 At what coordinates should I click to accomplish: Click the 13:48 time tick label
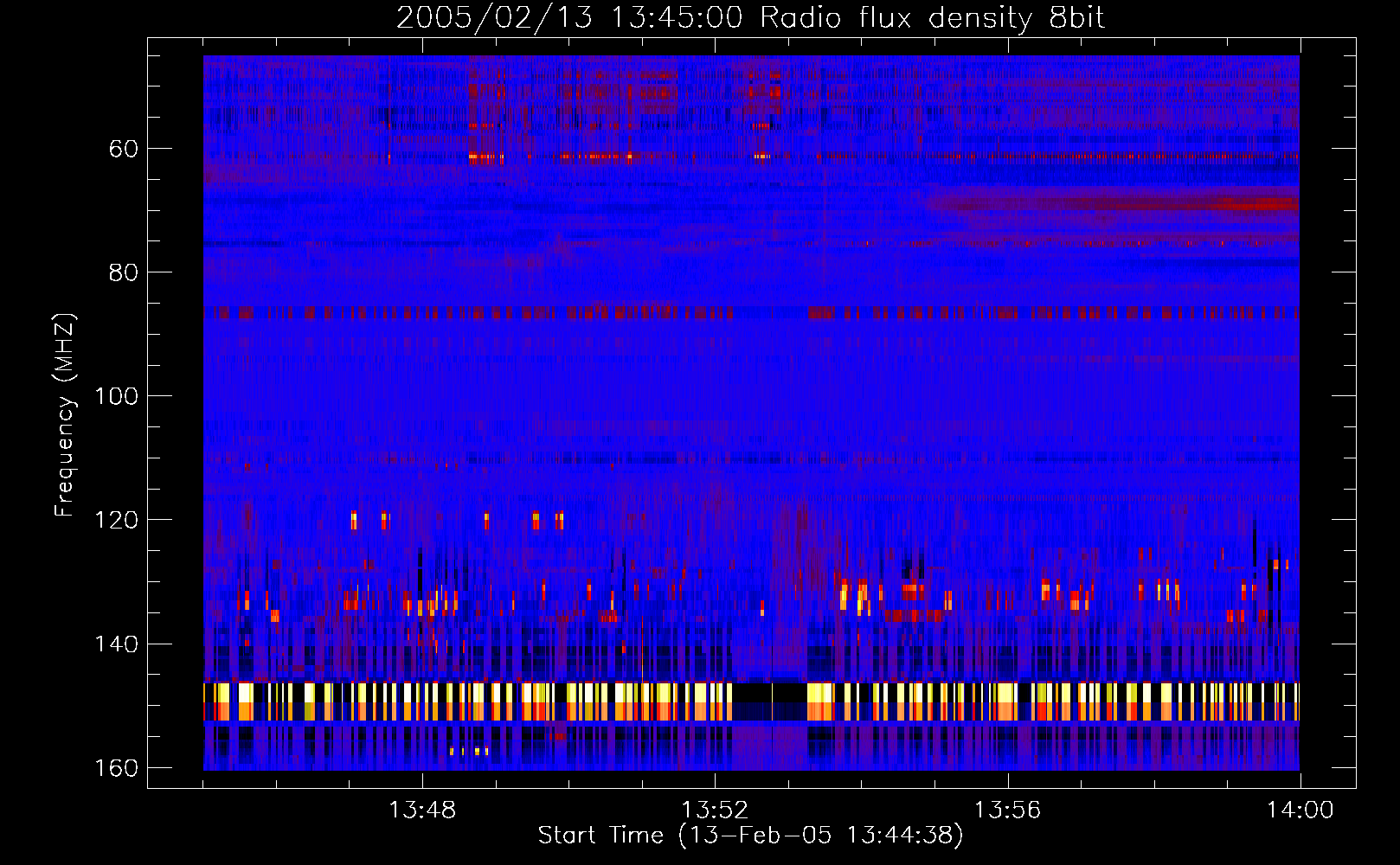coord(422,811)
